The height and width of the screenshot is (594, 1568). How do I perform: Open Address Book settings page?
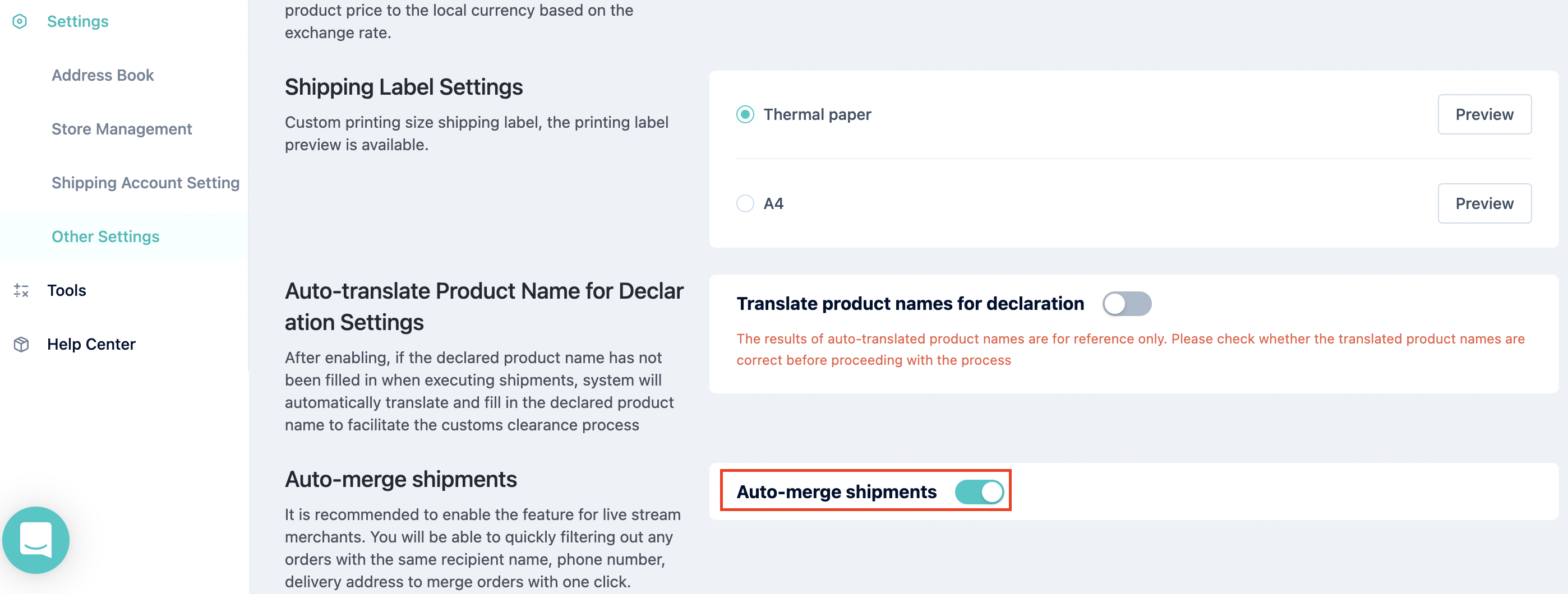point(103,76)
